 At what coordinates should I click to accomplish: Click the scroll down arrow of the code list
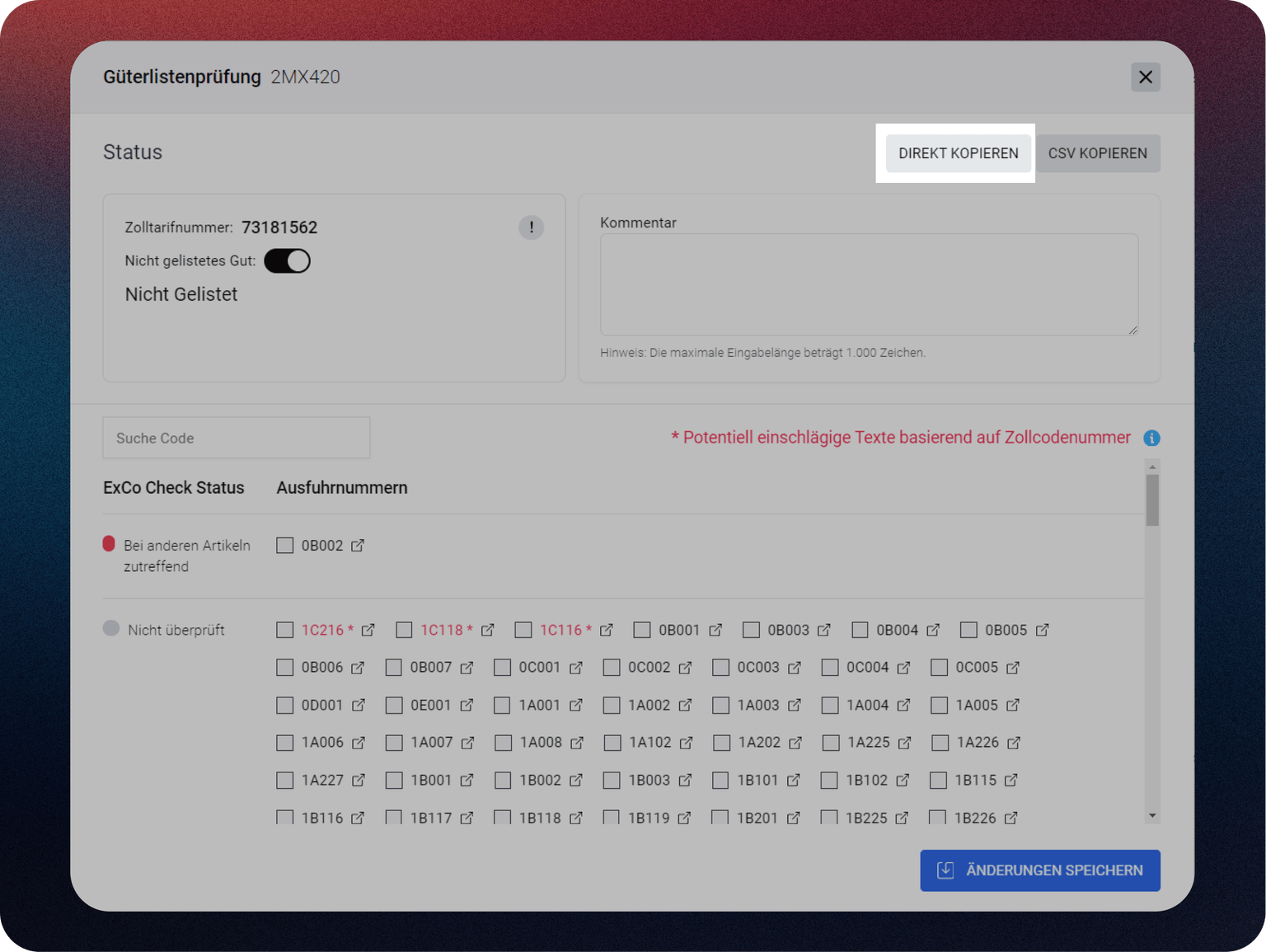(1152, 816)
